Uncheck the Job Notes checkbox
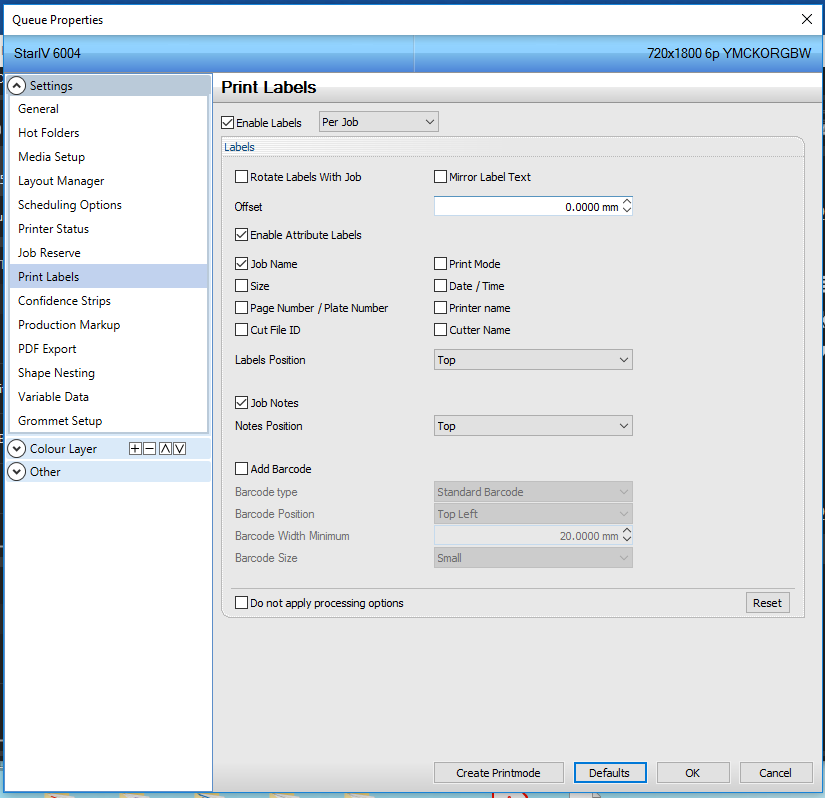Image resolution: width=825 pixels, height=798 pixels. click(x=242, y=403)
